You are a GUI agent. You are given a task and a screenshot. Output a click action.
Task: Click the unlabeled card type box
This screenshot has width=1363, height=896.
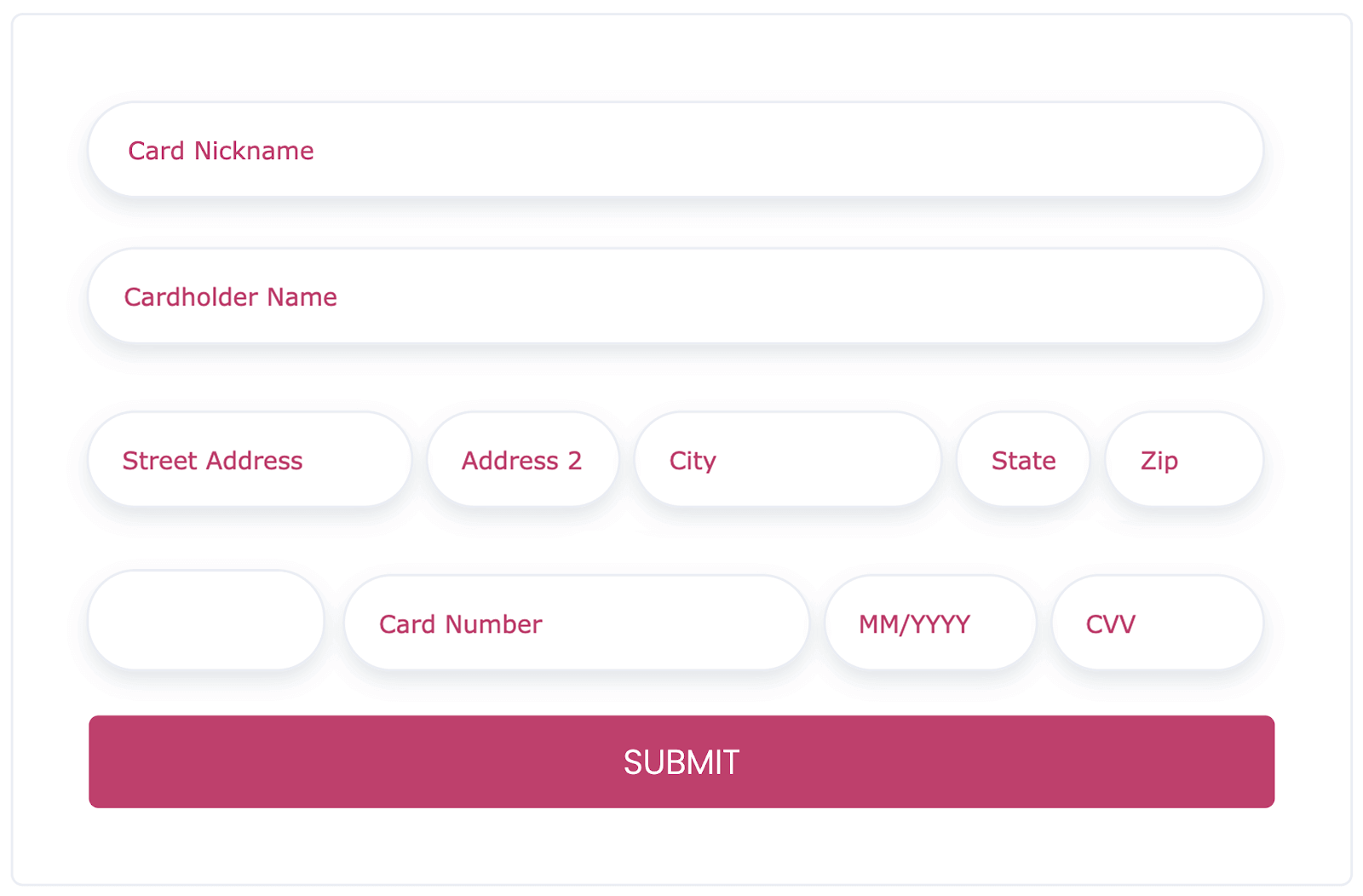pyautogui.click(x=206, y=620)
